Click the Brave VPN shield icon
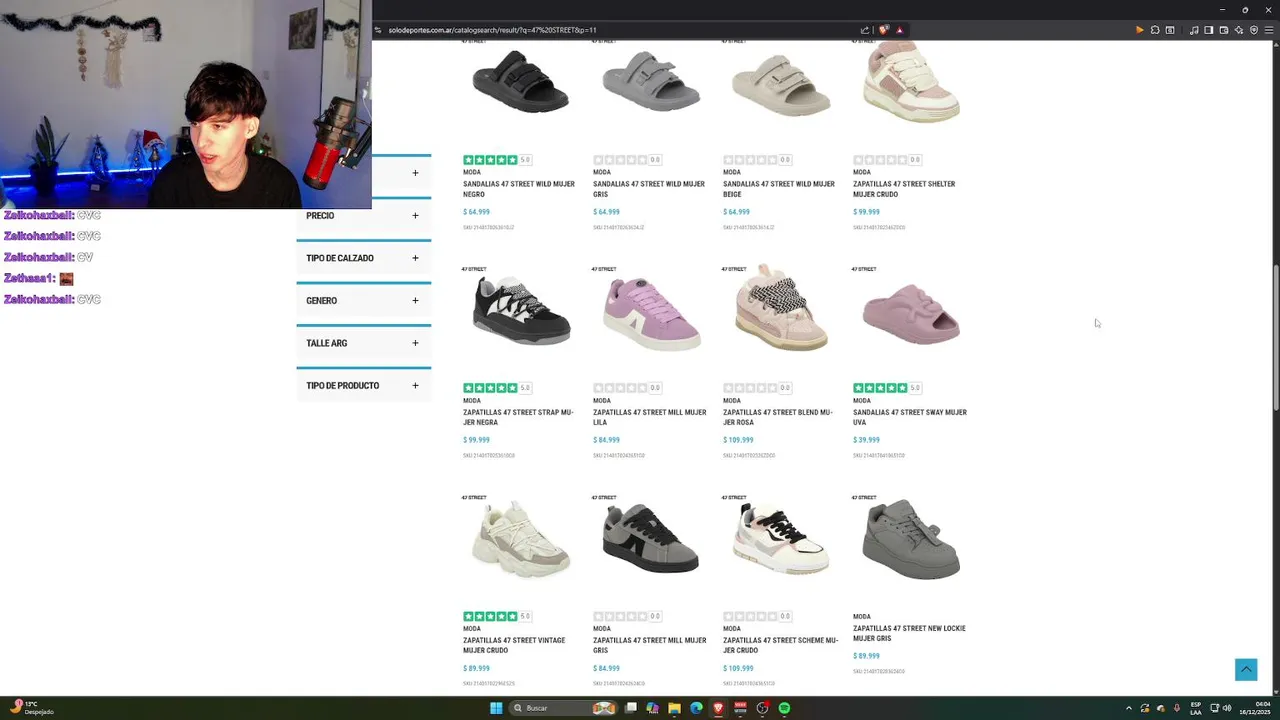1280x720 pixels. [x=1254, y=30]
